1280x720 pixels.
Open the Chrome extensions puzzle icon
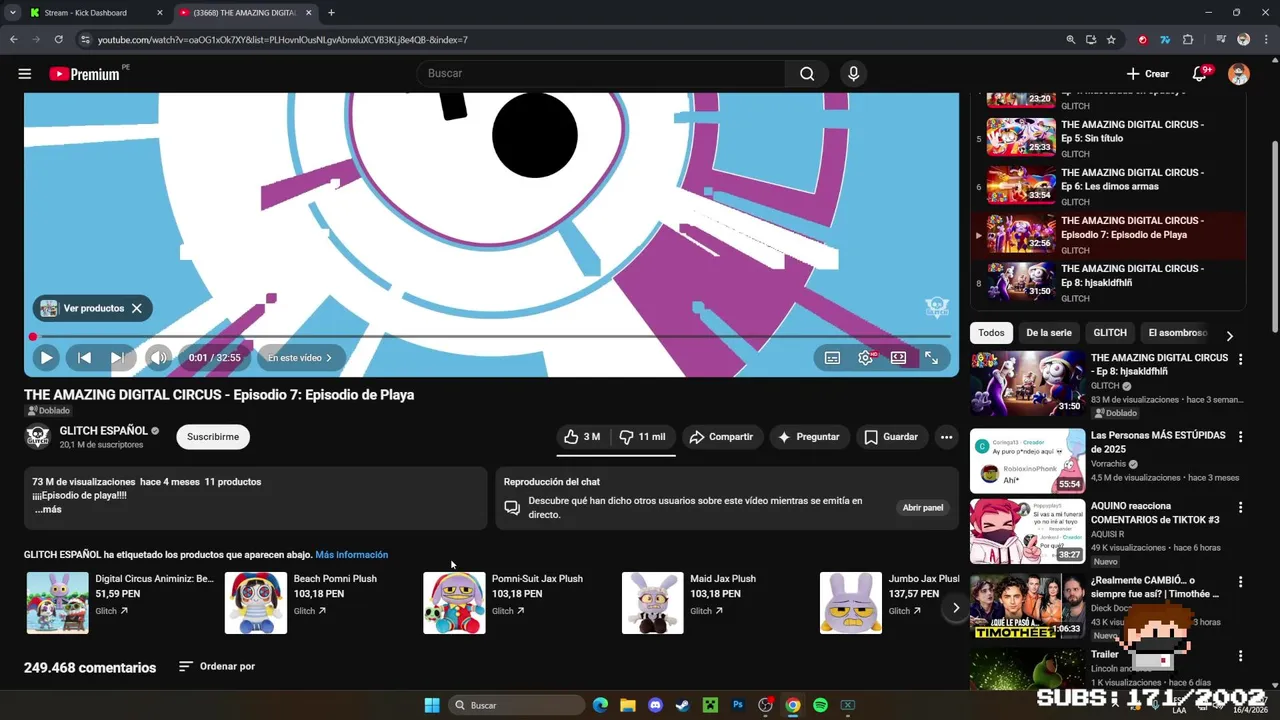(x=1188, y=40)
